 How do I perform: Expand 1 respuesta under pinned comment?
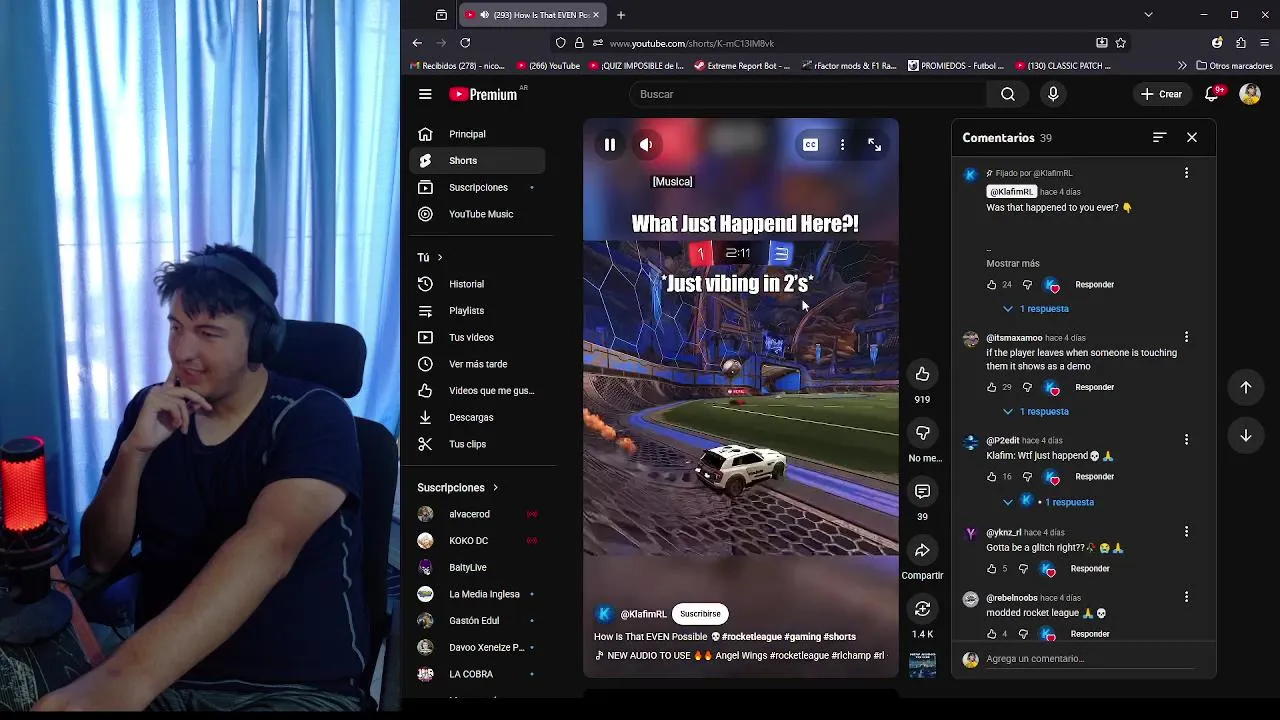[1035, 309]
